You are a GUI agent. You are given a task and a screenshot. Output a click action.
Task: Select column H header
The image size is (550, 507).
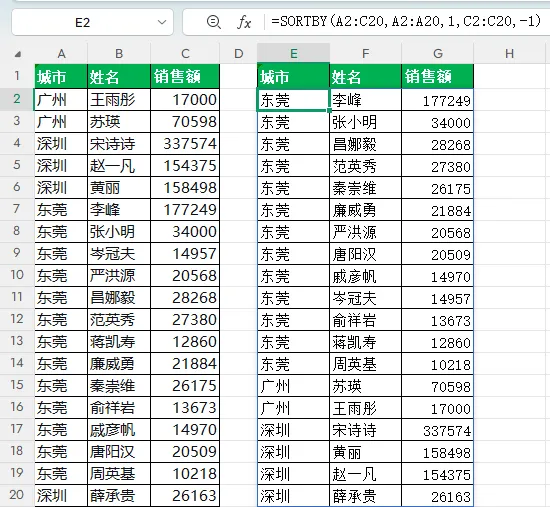point(510,54)
